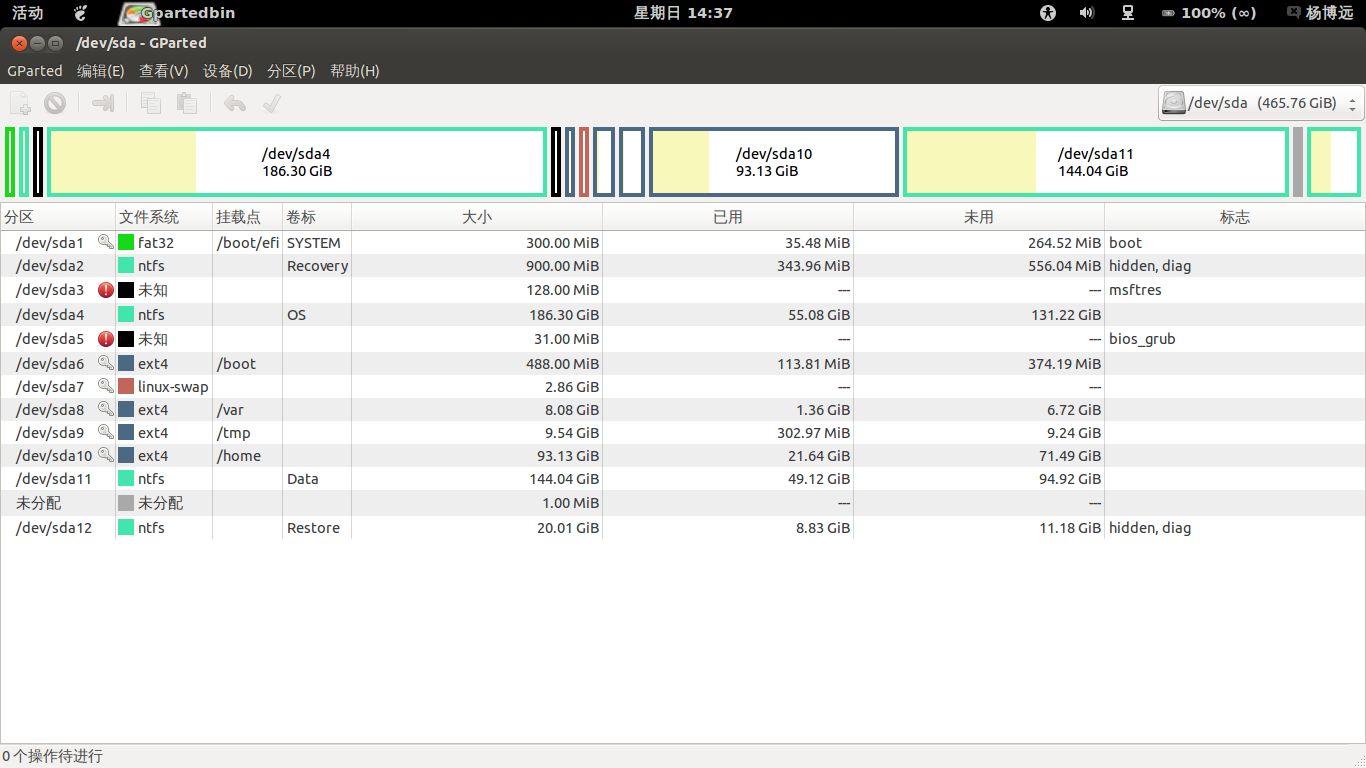Click the 文件系统 column header
This screenshot has height=768, width=1366.
(x=164, y=217)
